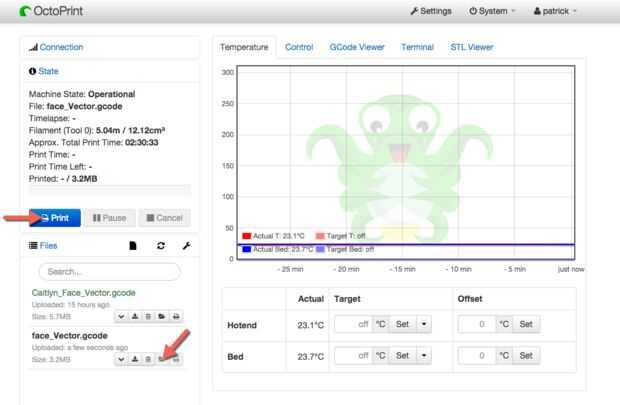Click the Filament 5.04m / 12.12cm³ value
620x405 pixels.
coord(130,131)
